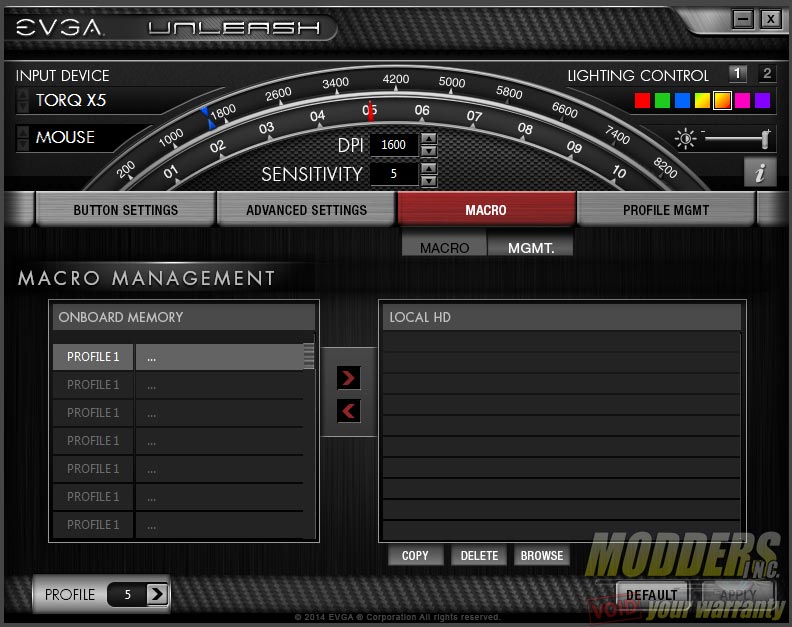Click the Delete button
The height and width of the screenshot is (627, 792).
point(479,556)
